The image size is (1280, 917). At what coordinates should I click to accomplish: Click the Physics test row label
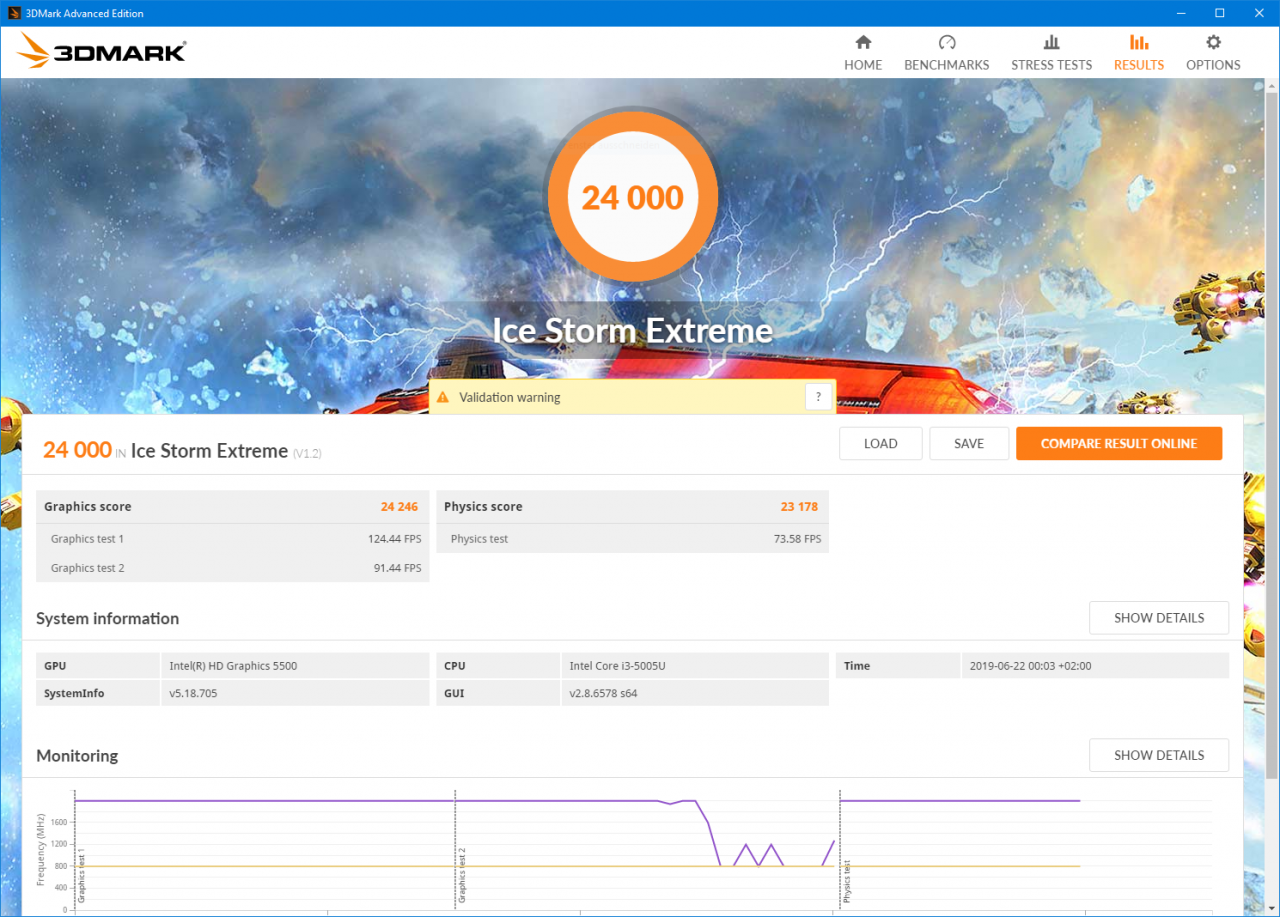480,539
